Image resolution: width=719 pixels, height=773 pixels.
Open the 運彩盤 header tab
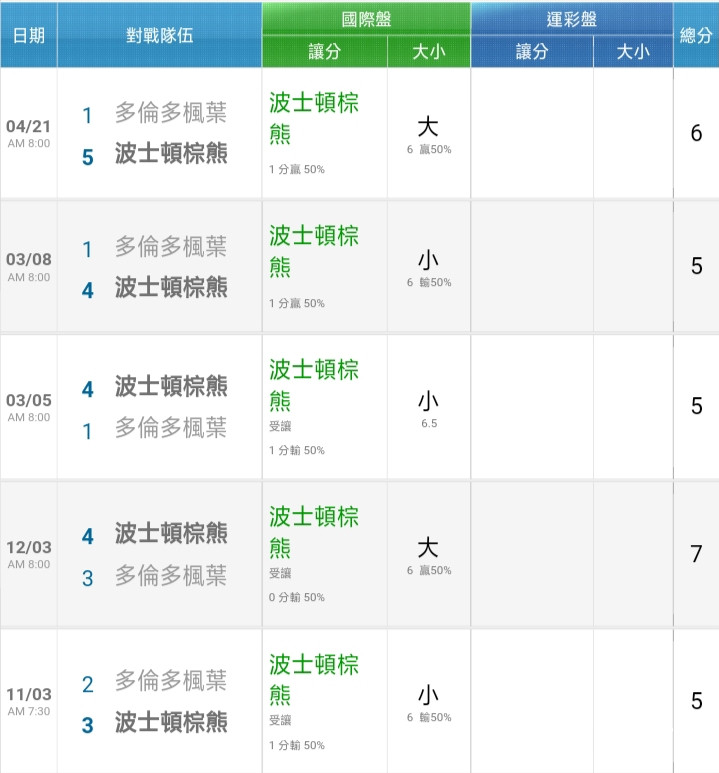click(572, 19)
